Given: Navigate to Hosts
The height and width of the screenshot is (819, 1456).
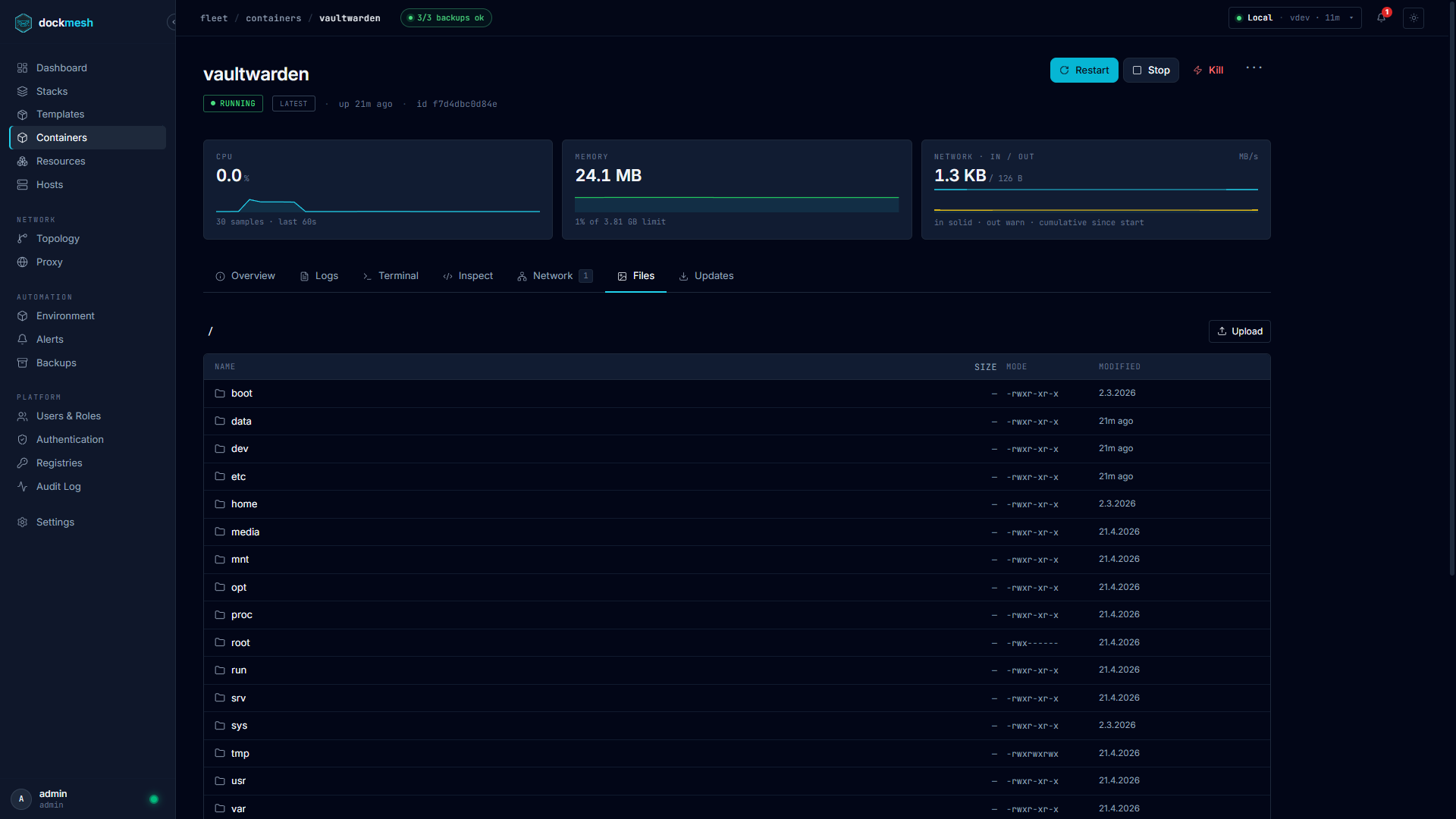Looking at the screenshot, I should coord(87,184).
